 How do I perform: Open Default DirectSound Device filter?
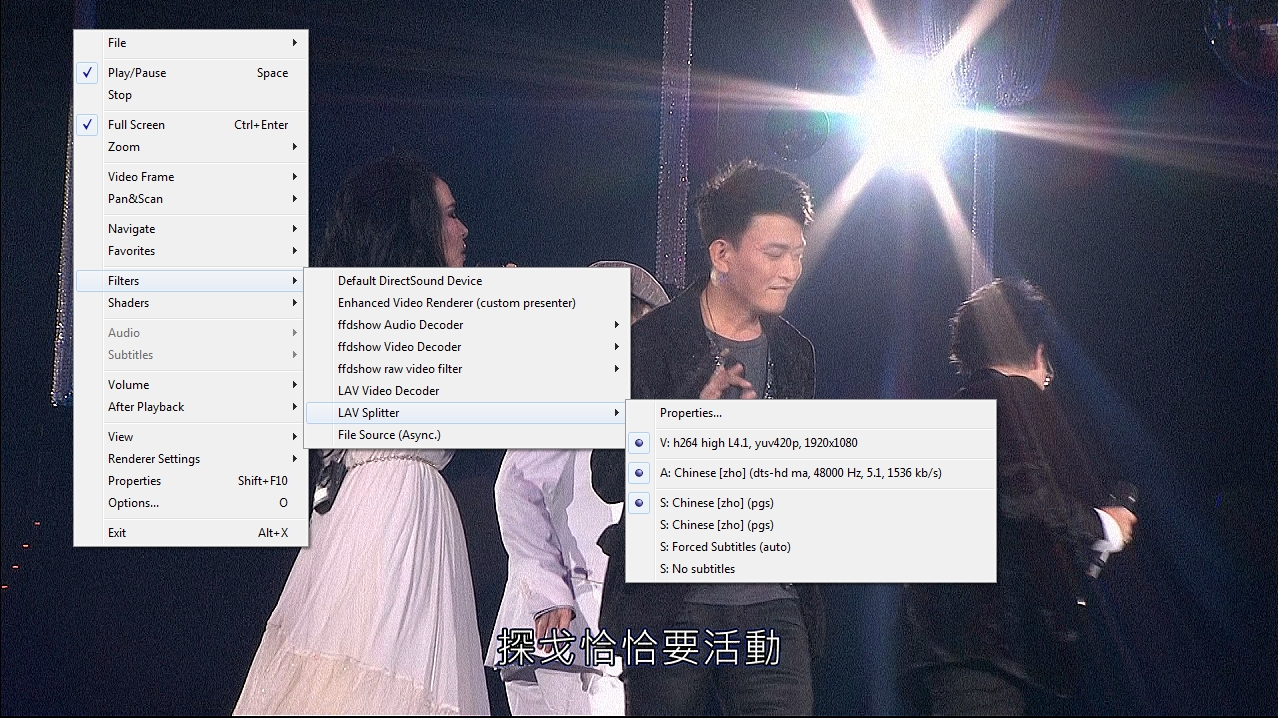pyautogui.click(x=409, y=281)
